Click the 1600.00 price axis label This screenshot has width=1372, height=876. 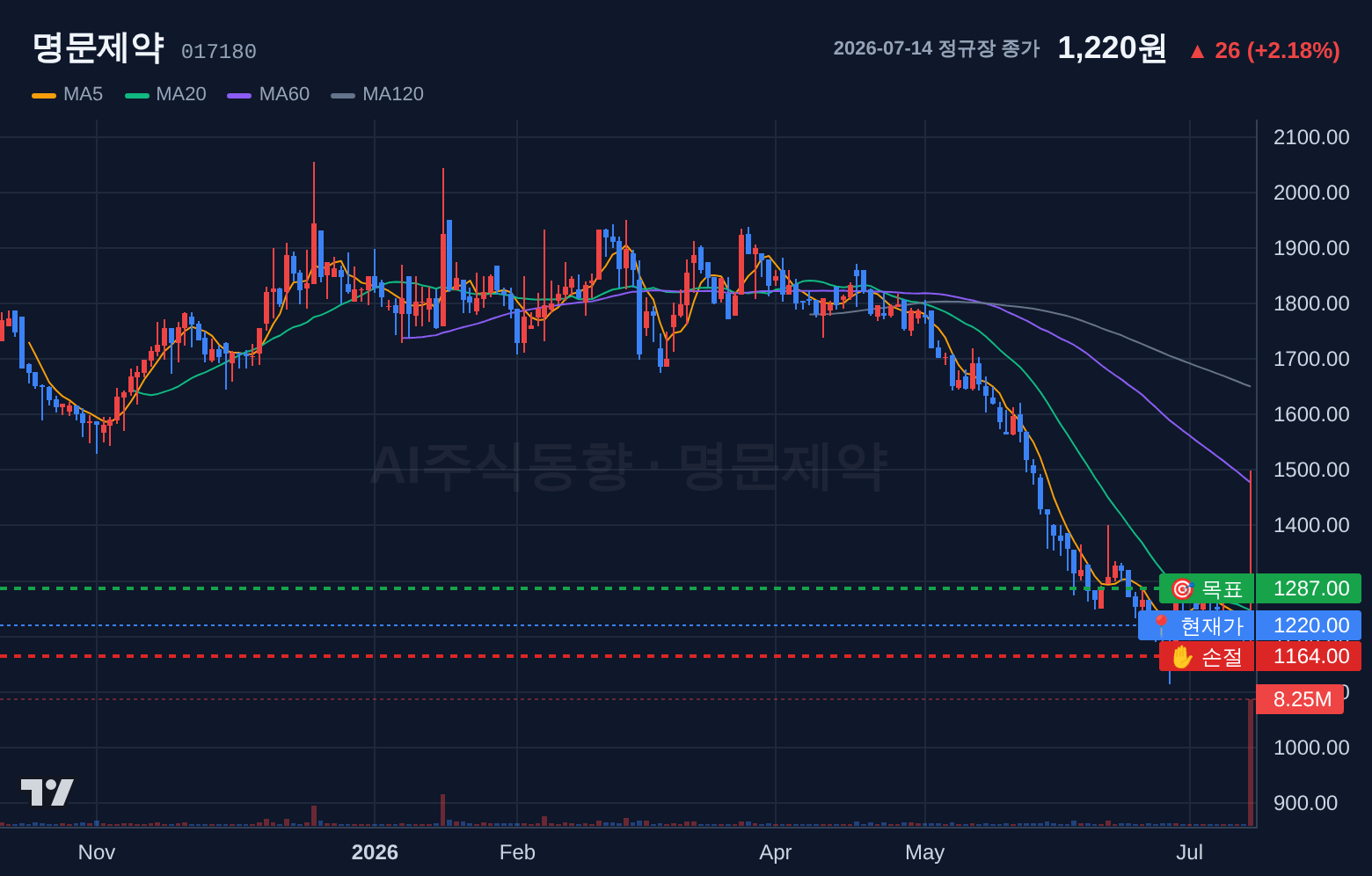[x=1311, y=414]
